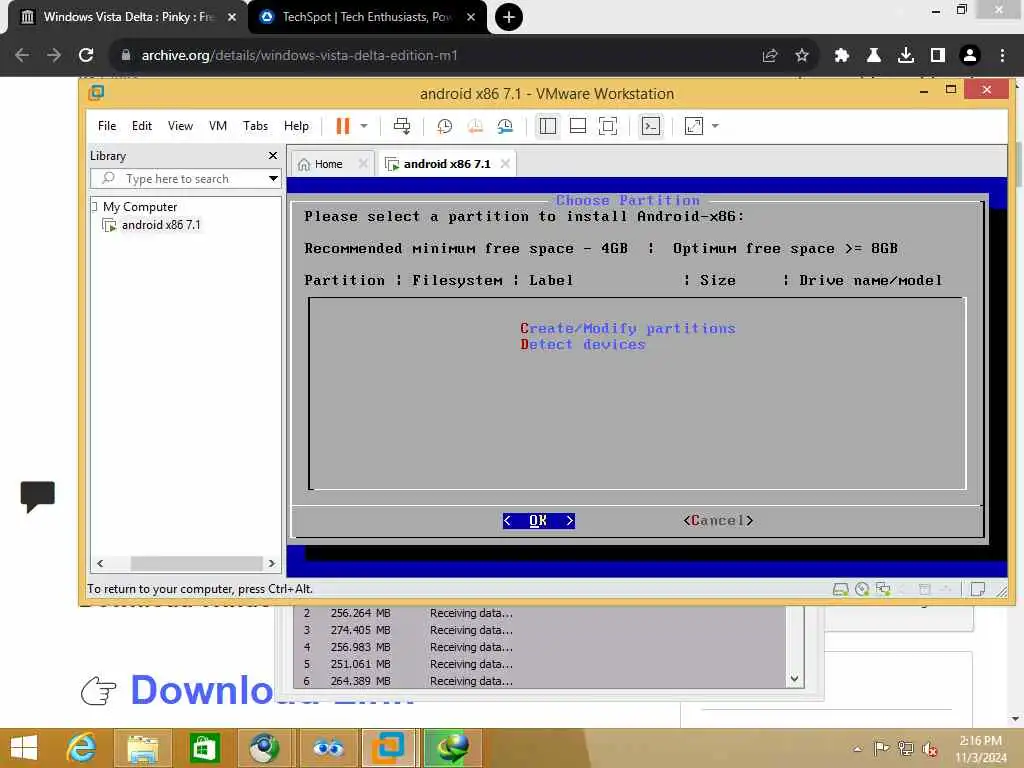Reload the archive.org page
Viewport: 1024px width, 768px height.
click(86, 56)
